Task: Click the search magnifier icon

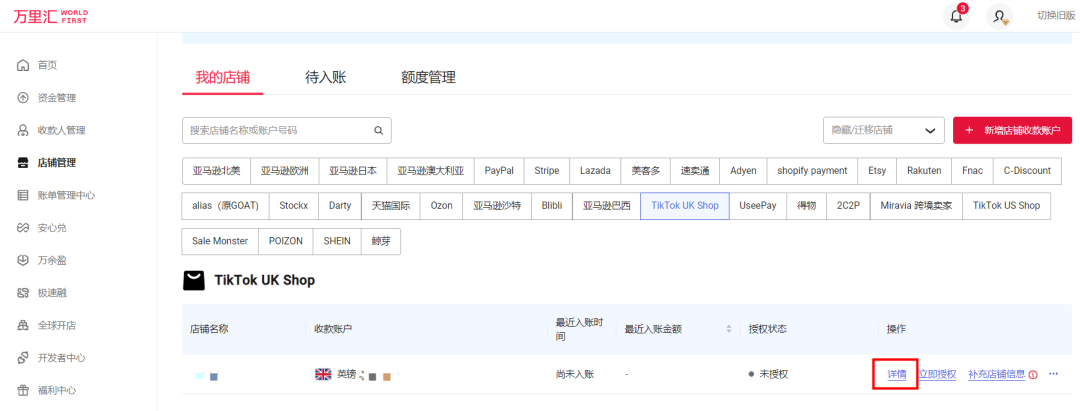Action: (378, 130)
